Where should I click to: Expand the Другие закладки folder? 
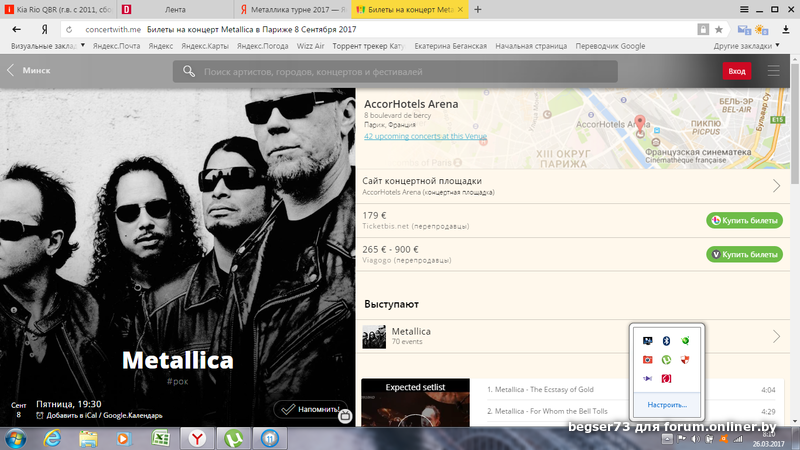(x=746, y=46)
